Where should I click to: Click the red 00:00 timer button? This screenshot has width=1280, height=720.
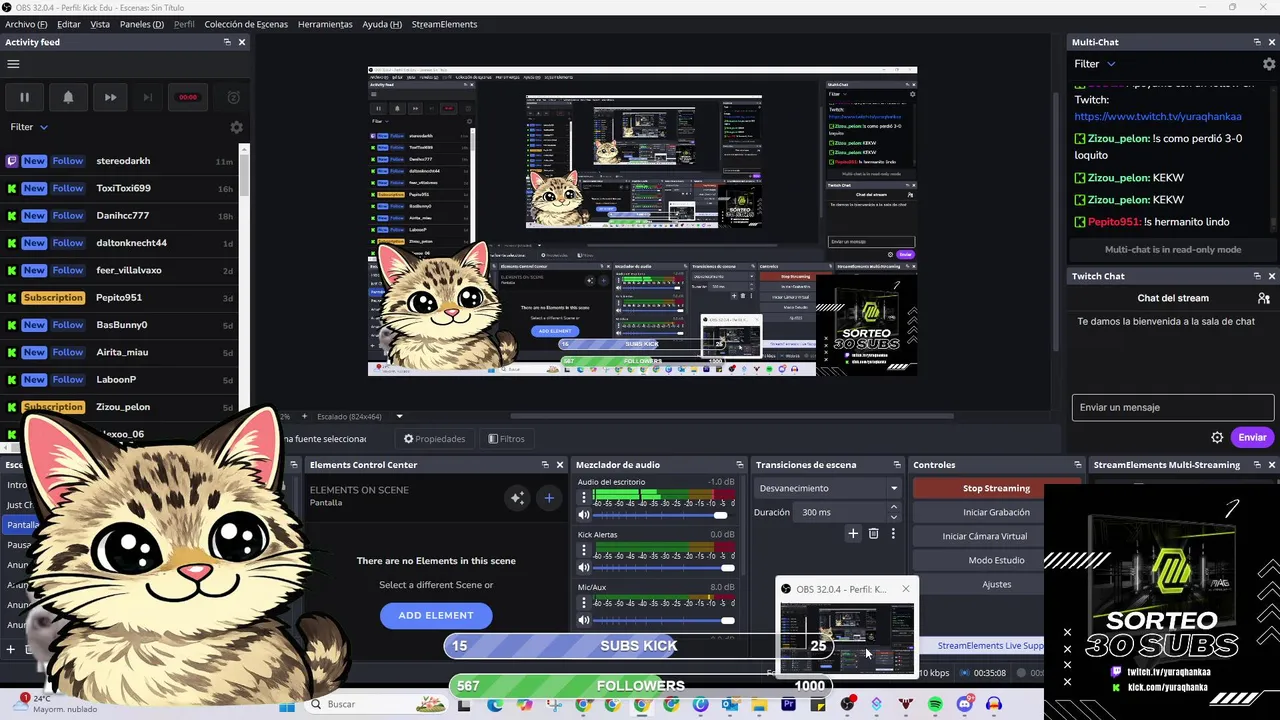188,97
